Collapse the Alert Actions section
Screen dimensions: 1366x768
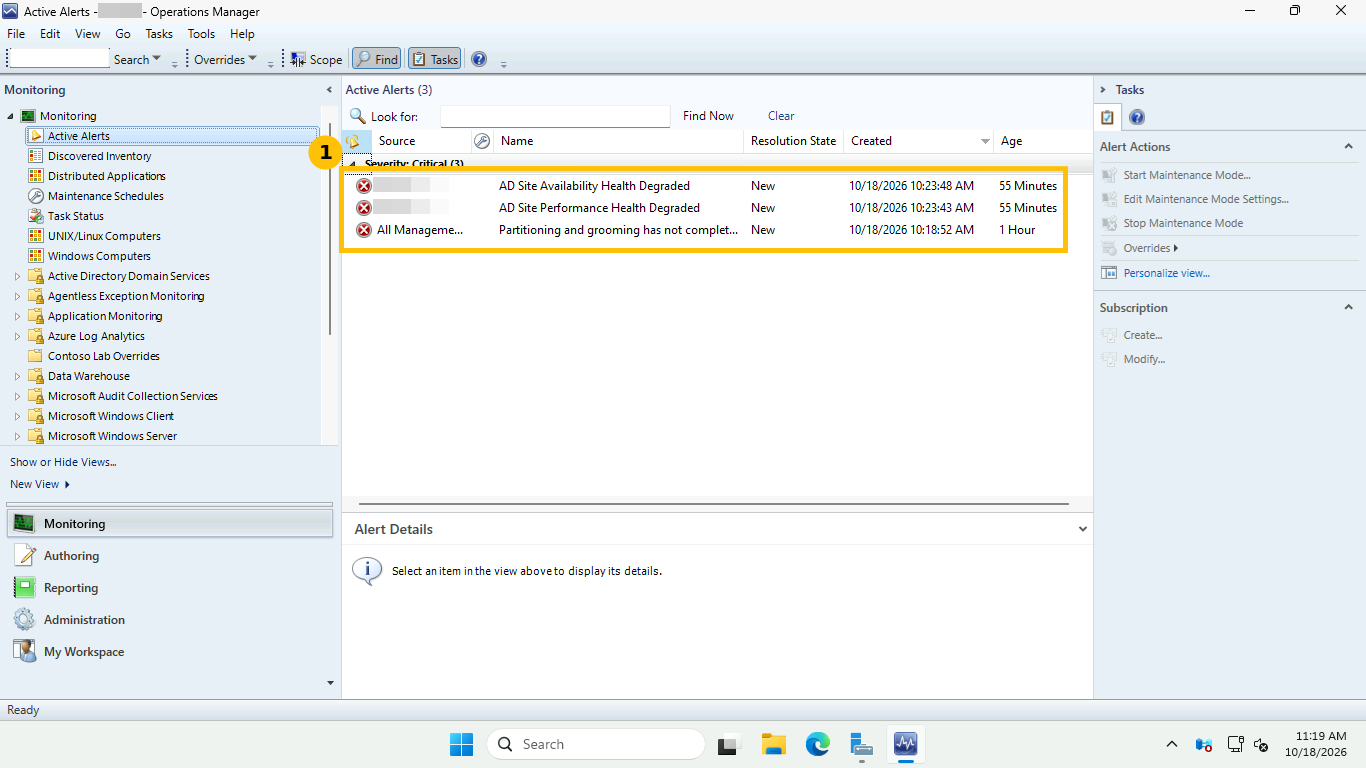[x=1348, y=147]
